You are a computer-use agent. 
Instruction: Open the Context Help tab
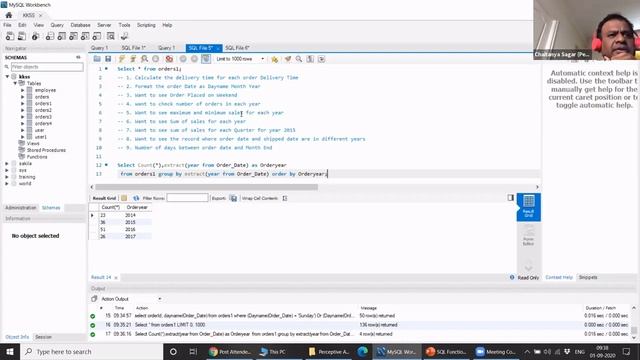559,278
